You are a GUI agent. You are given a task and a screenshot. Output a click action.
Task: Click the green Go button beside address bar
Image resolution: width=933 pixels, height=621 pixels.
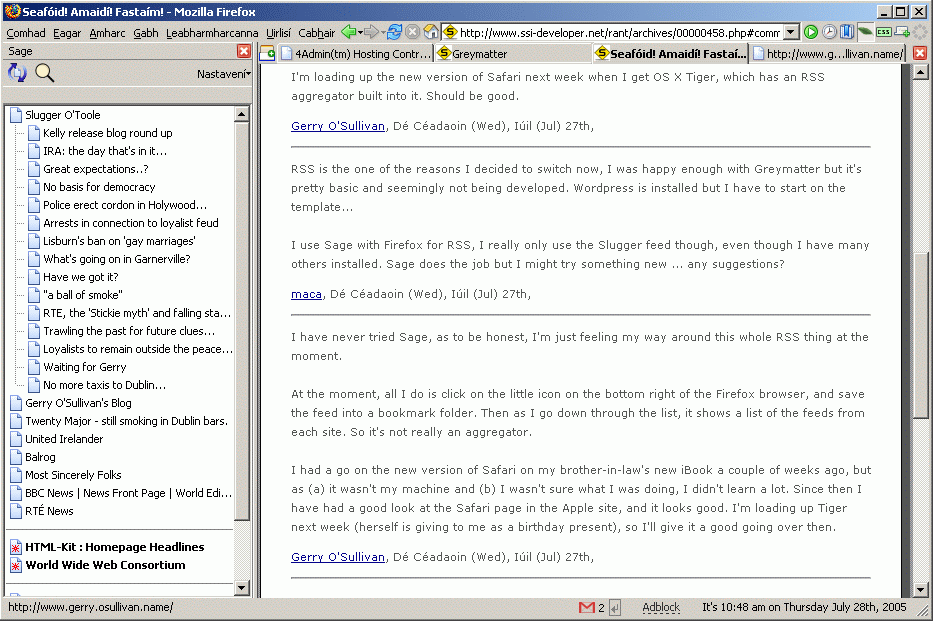(x=810, y=32)
